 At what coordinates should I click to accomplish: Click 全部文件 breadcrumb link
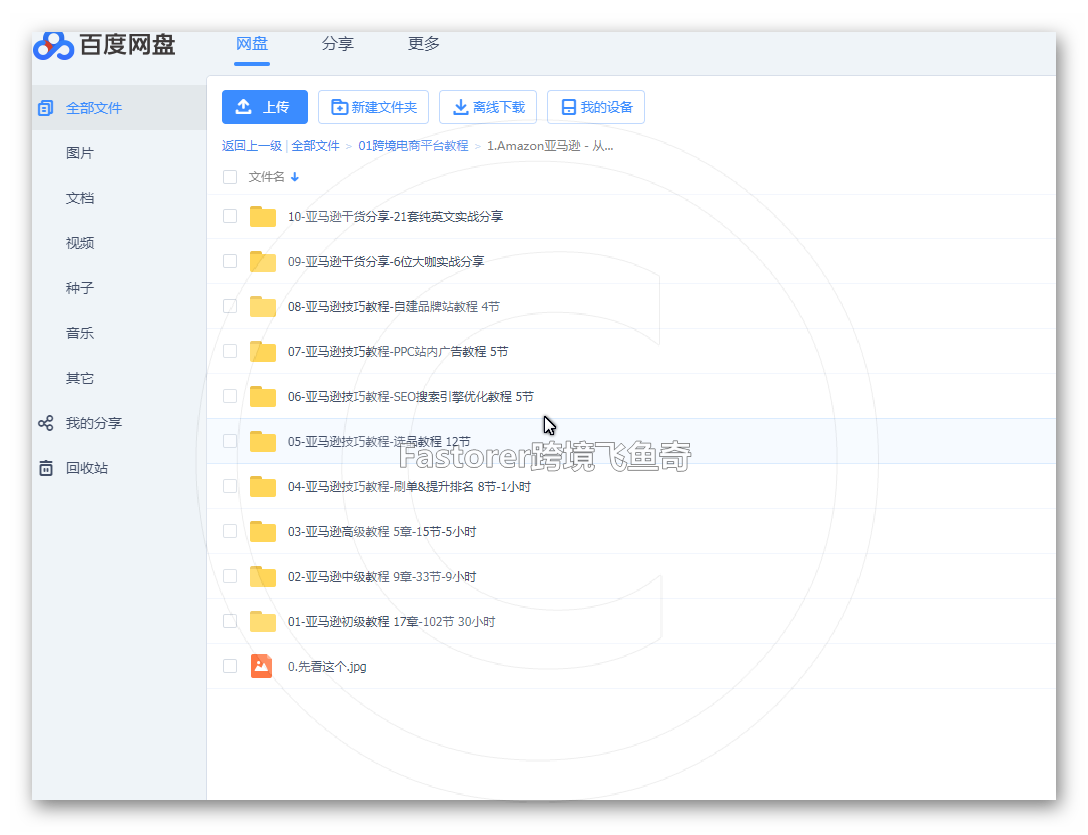point(316,146)
